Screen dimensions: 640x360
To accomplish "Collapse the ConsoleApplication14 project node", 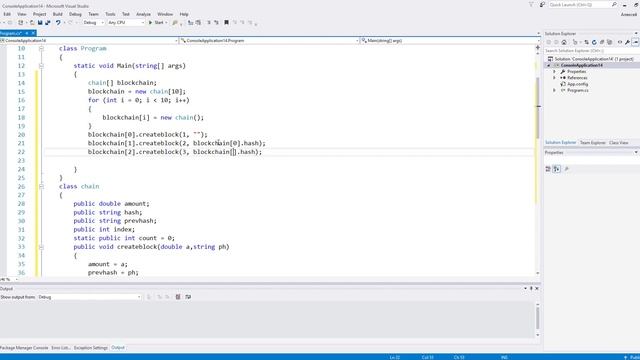I will 549,65.
